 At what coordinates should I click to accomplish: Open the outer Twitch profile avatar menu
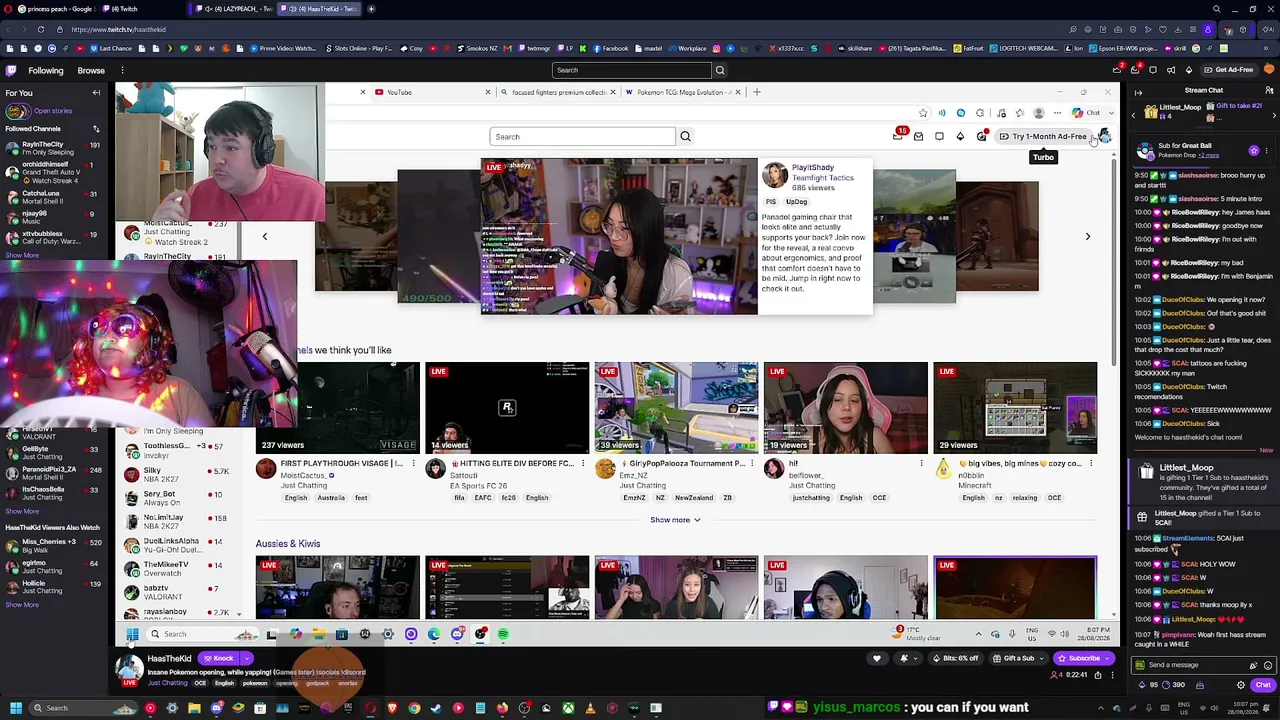[1267, 70]
